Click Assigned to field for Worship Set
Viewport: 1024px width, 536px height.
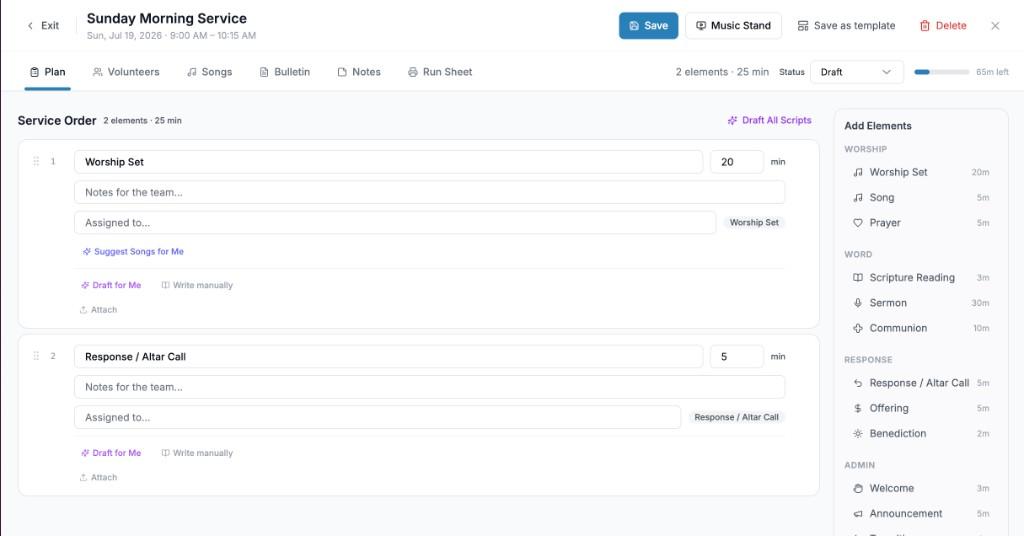tap(395, 223)
